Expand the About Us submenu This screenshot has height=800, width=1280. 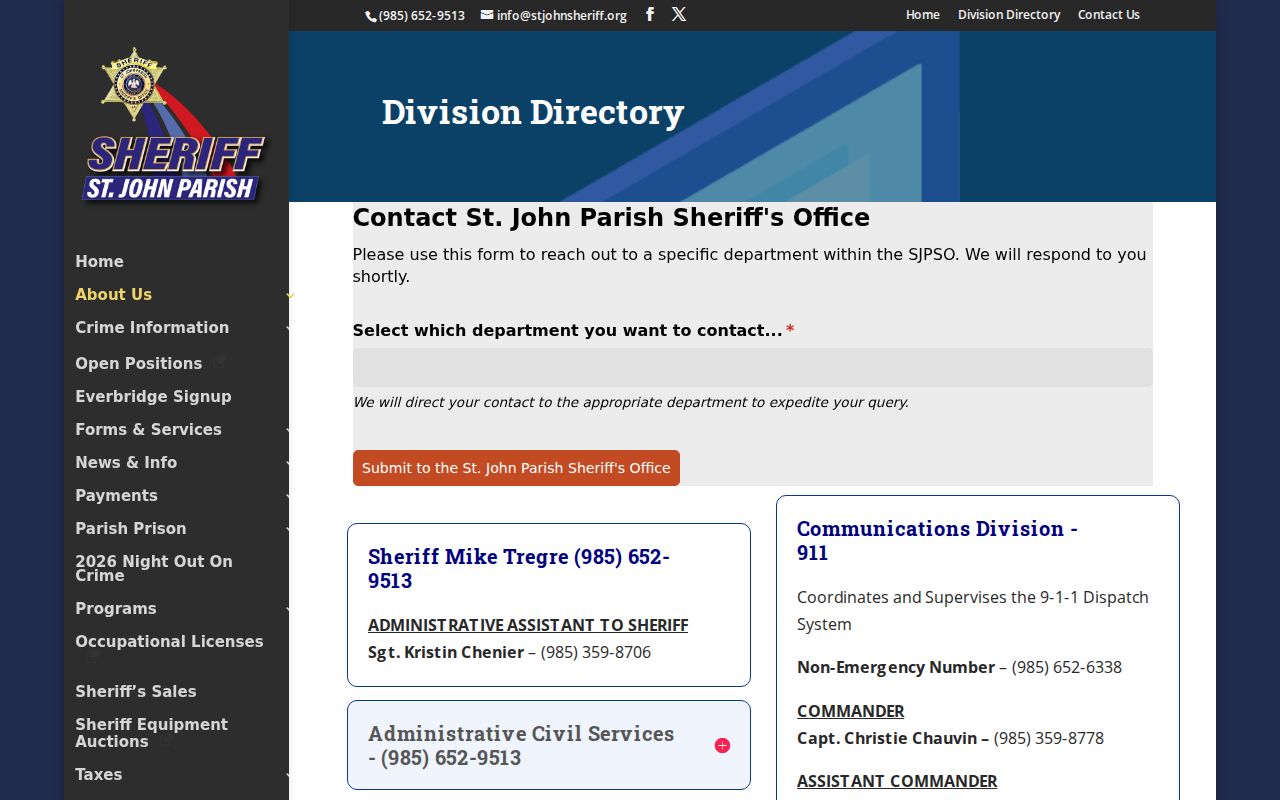[289, 295]
